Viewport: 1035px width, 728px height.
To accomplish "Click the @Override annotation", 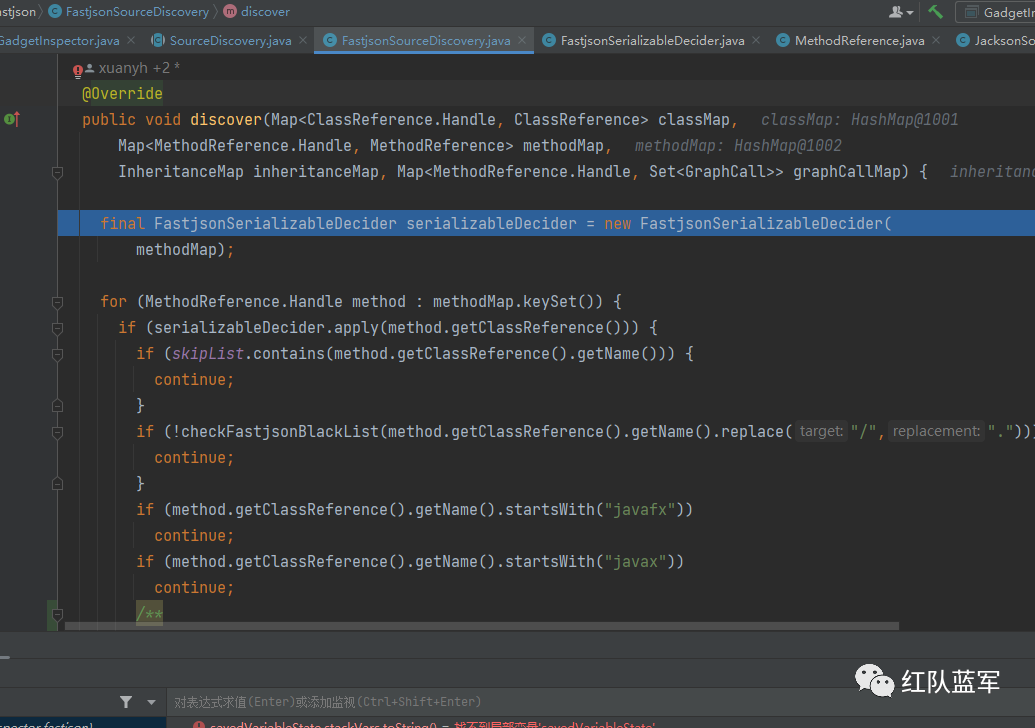I will pyautogui.click(x=122, y=94).
